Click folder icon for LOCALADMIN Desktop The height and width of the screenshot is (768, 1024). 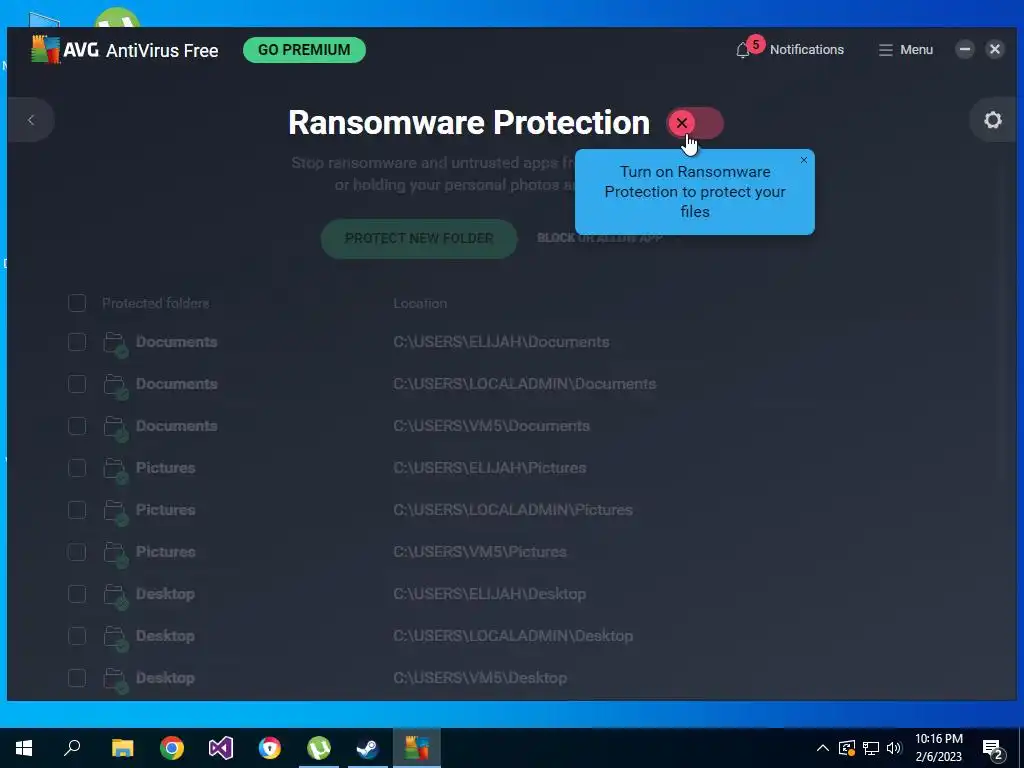coord(116,637)
